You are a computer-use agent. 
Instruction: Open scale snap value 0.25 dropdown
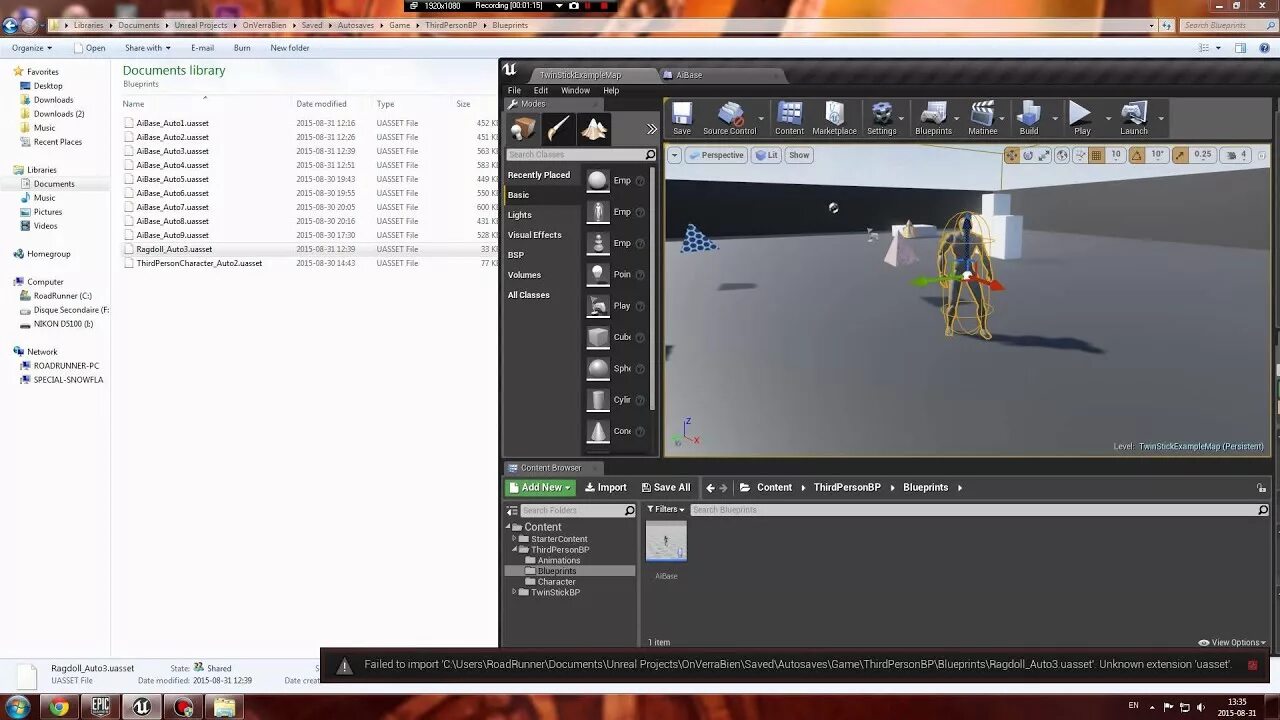pos(1203,155)
